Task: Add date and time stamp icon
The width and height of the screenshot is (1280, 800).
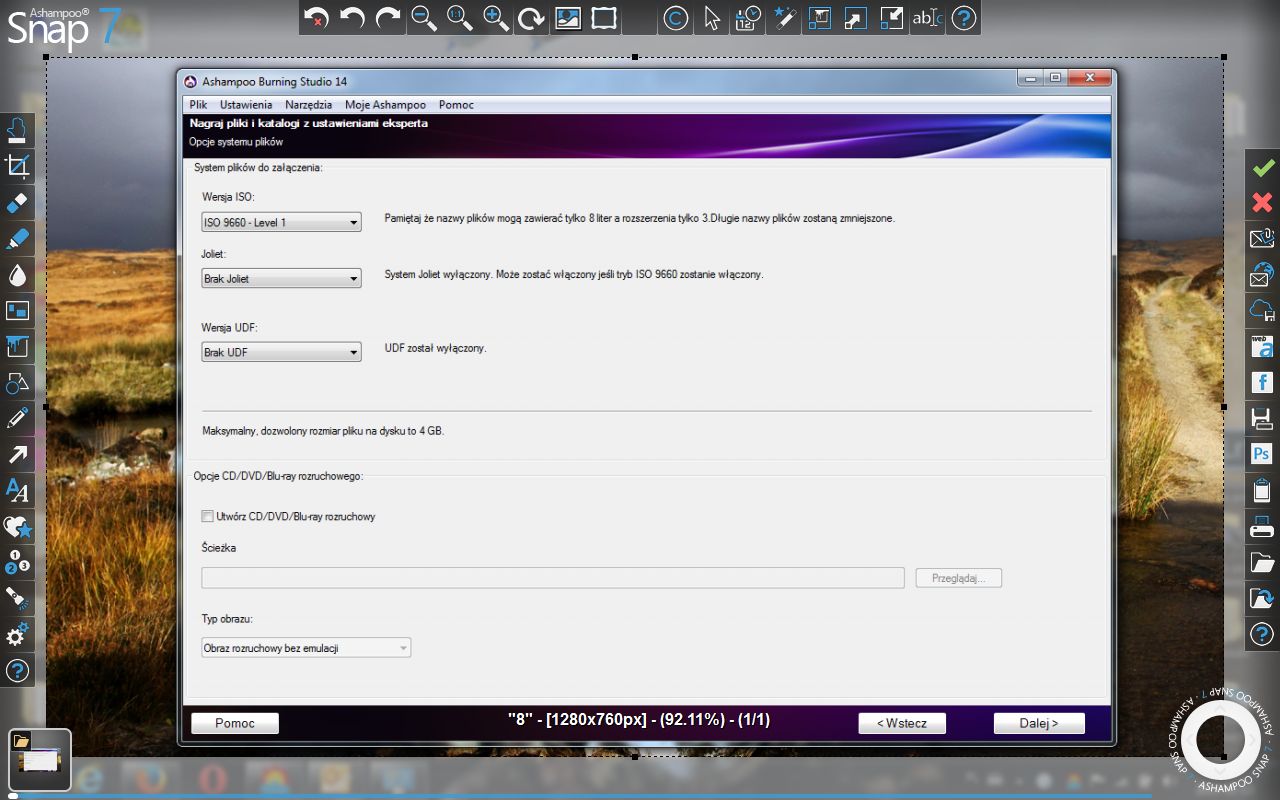Action: (x=748, y=18)
